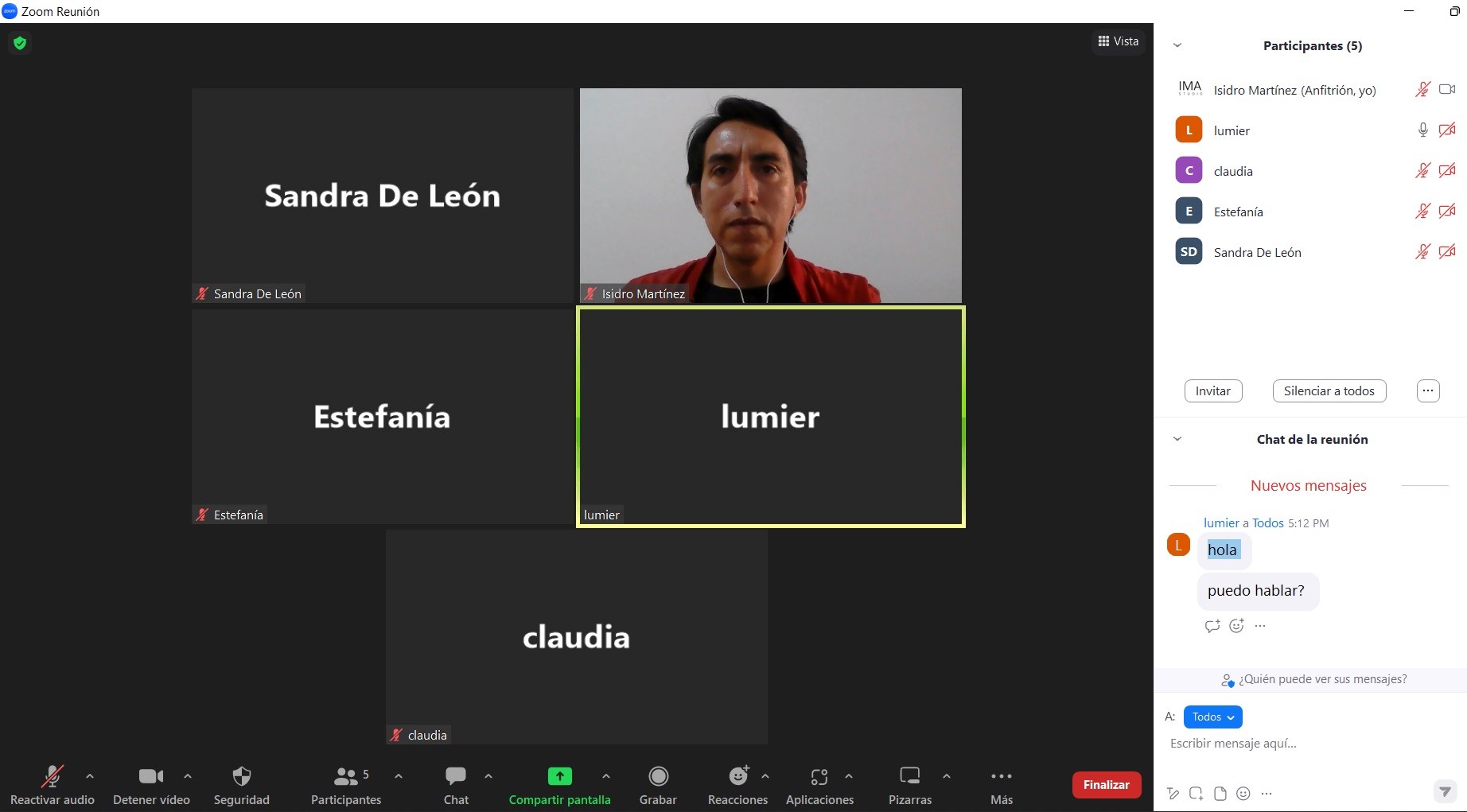Screen dimensions: 1467x812
Task: Click Compartir pantalla share icon
Action: click(559, 776)
